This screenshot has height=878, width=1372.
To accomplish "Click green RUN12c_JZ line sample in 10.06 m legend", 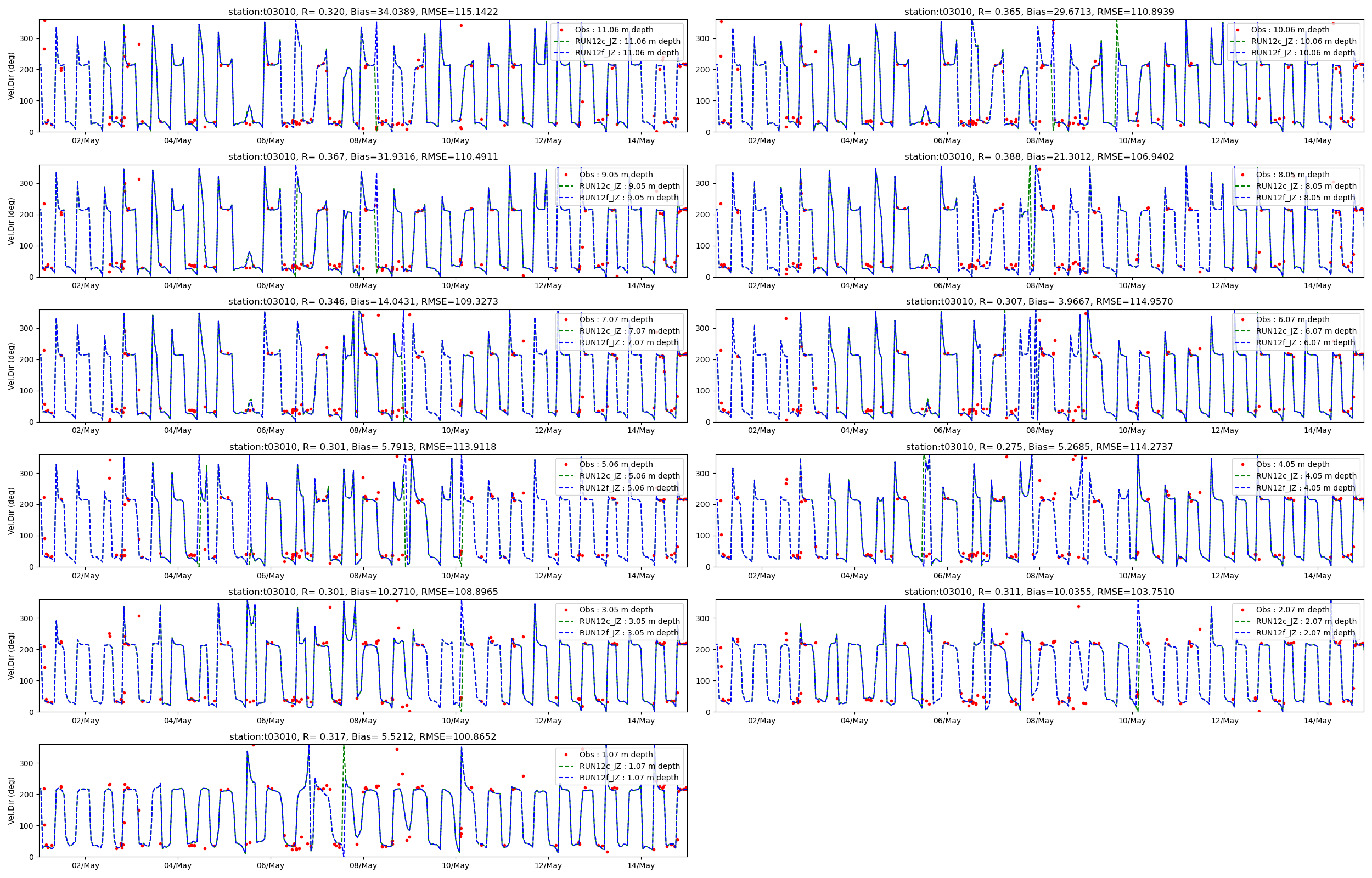I will [x=1238, y=41].
